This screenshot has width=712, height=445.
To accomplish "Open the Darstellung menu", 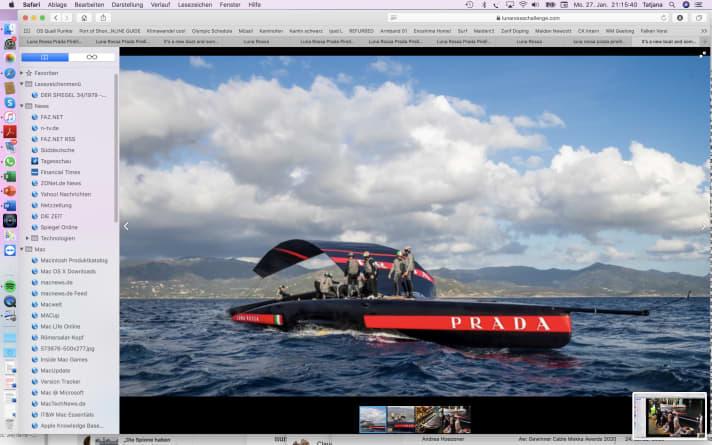I will [127, 5].
